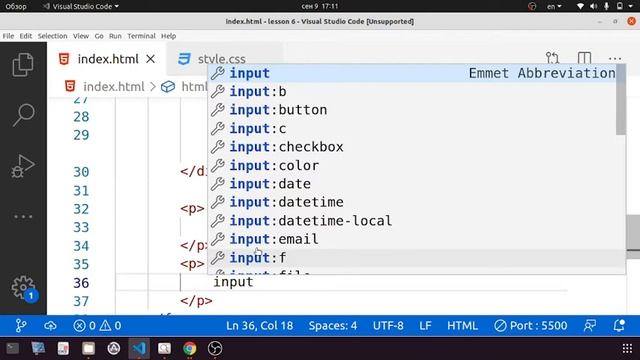Open Run and Debug view
The image size is (640, 360).
23,166
